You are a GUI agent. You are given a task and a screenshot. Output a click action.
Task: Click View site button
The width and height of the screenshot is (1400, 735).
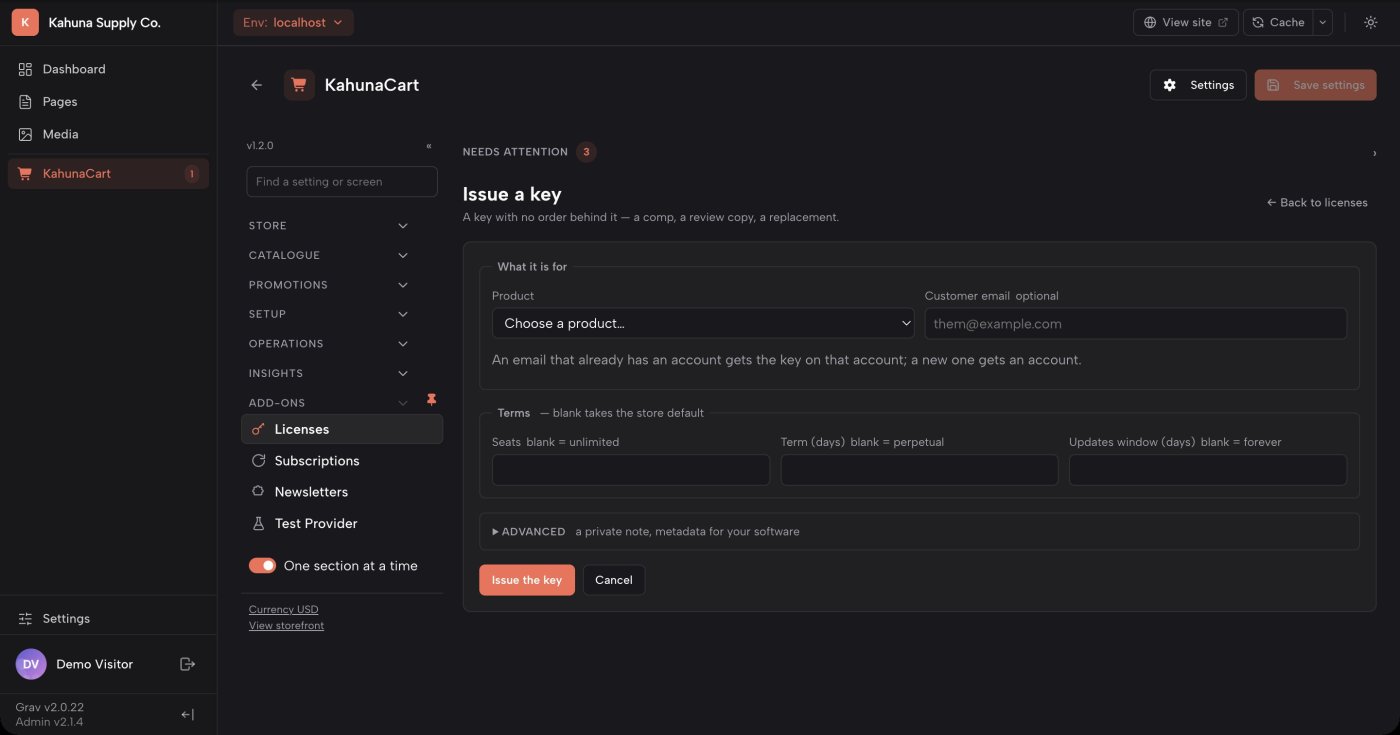(x=1185, y=22)
